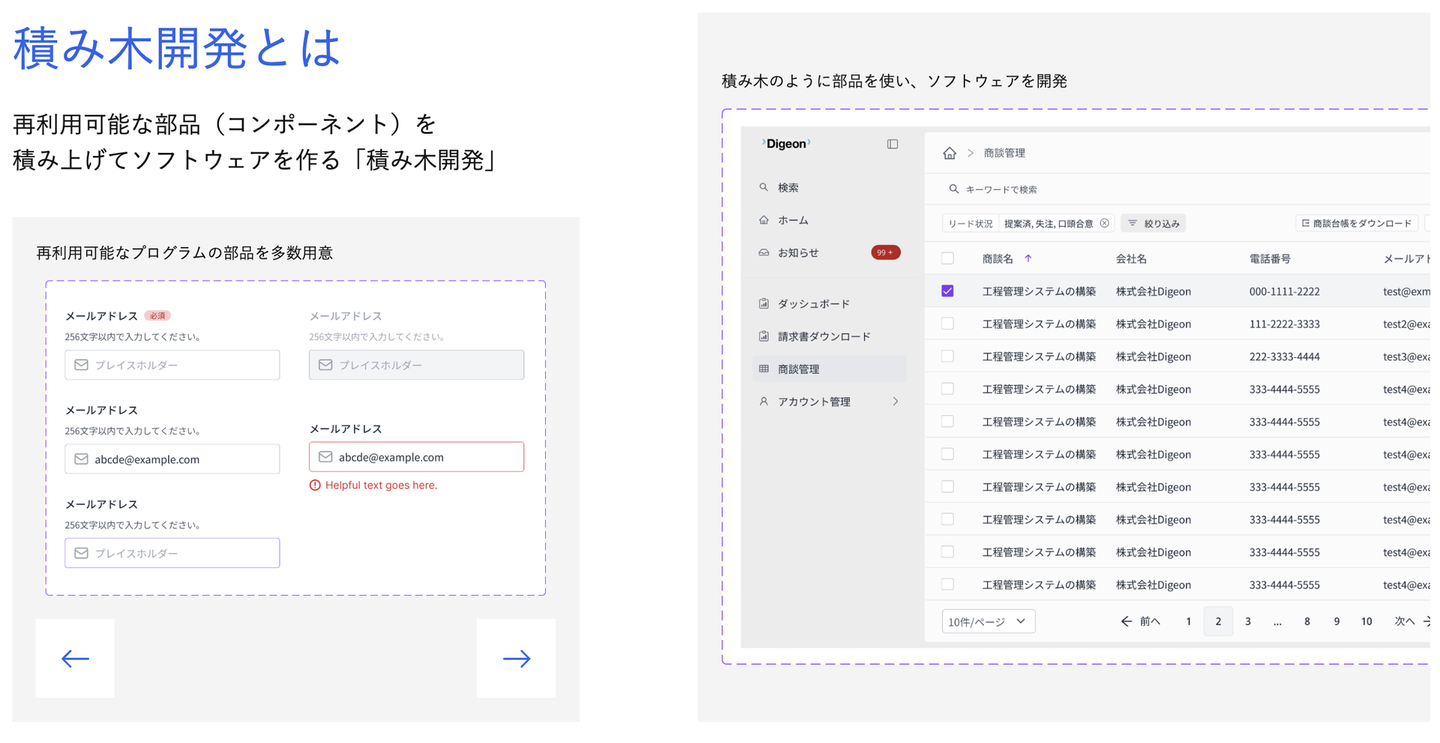
Task: Sort by 商談名 using arrow icon
Action: [x=1028, y=258]
